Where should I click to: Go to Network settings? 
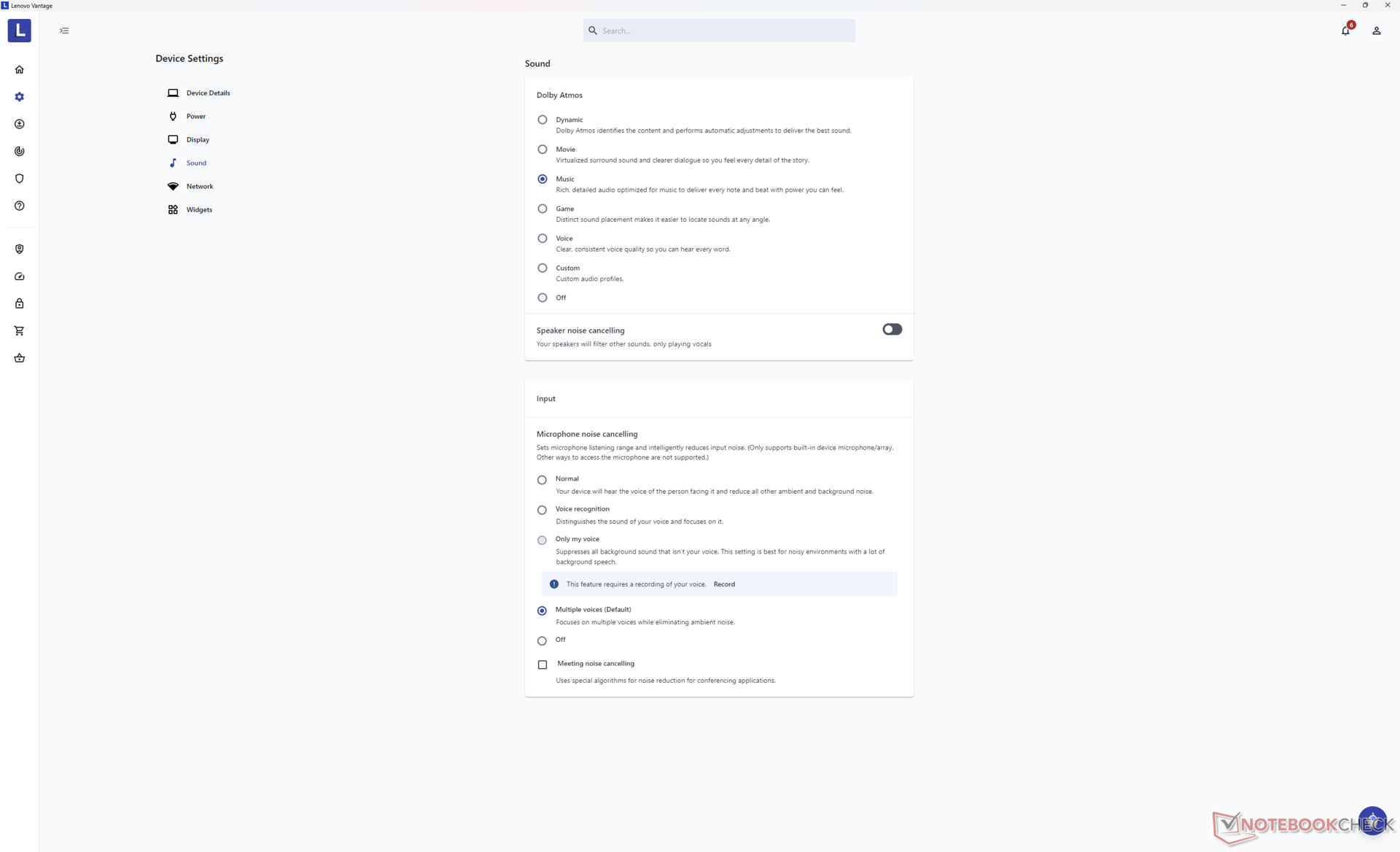(x=199, y=187)
